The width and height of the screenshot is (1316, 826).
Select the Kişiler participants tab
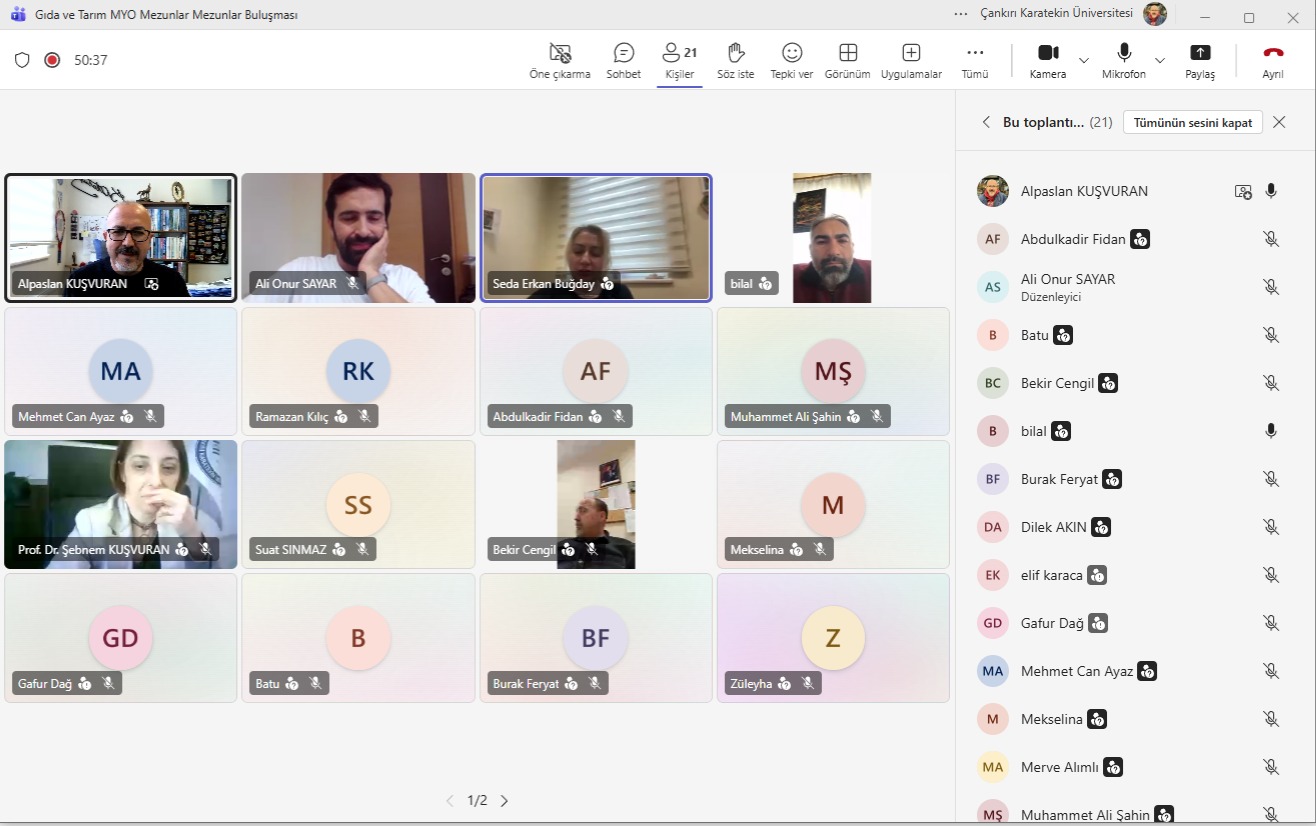(x=679, y=60)
